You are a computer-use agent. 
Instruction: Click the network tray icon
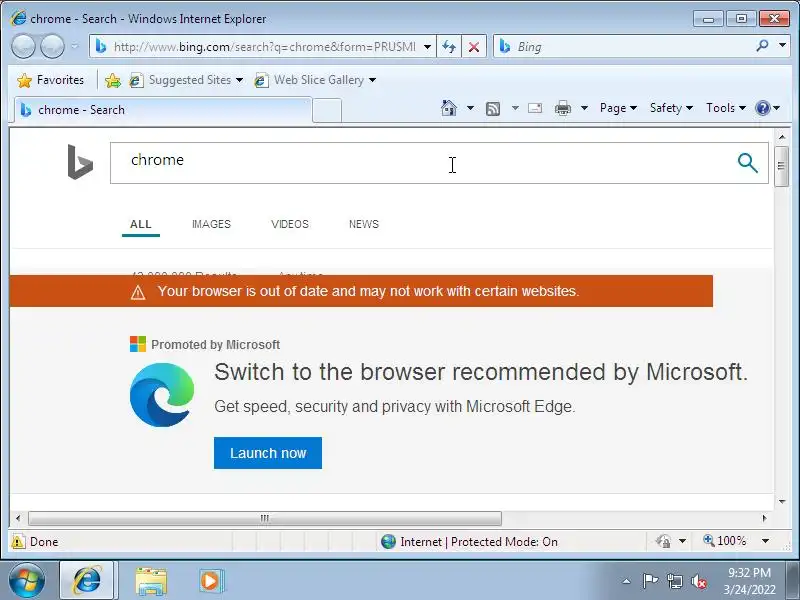click(x=675, y=581)
